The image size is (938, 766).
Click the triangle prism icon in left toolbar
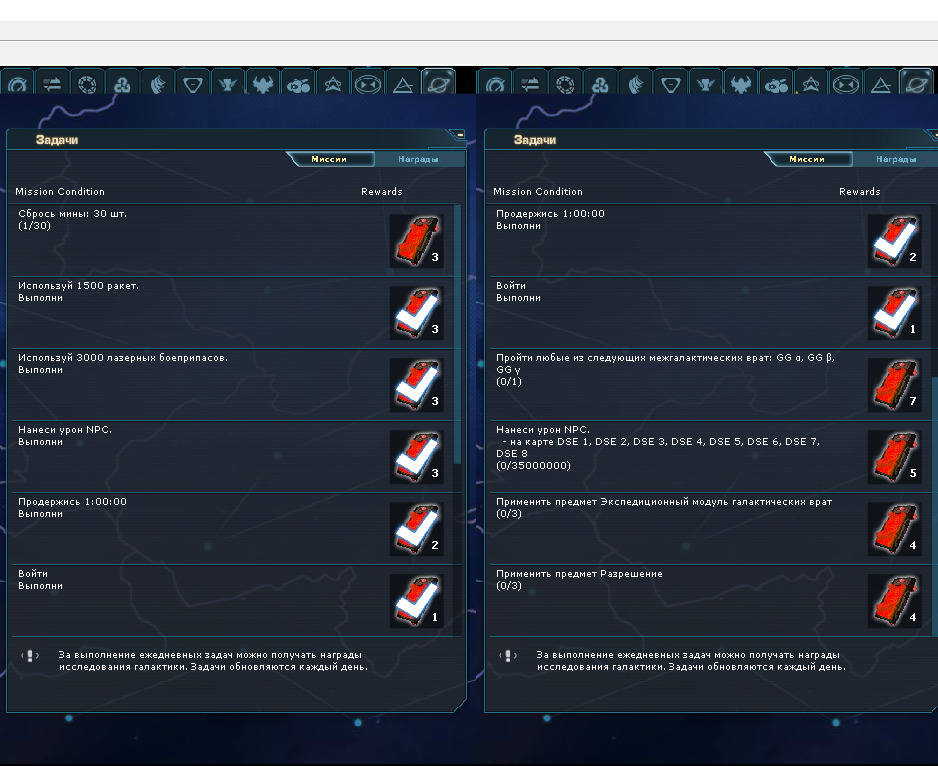tap(403, 84)
